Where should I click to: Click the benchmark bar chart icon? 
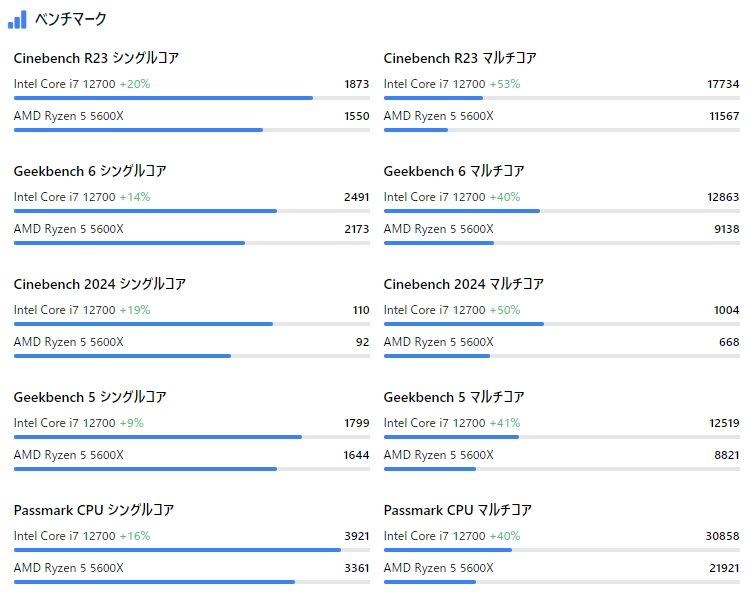click(17, 20)
